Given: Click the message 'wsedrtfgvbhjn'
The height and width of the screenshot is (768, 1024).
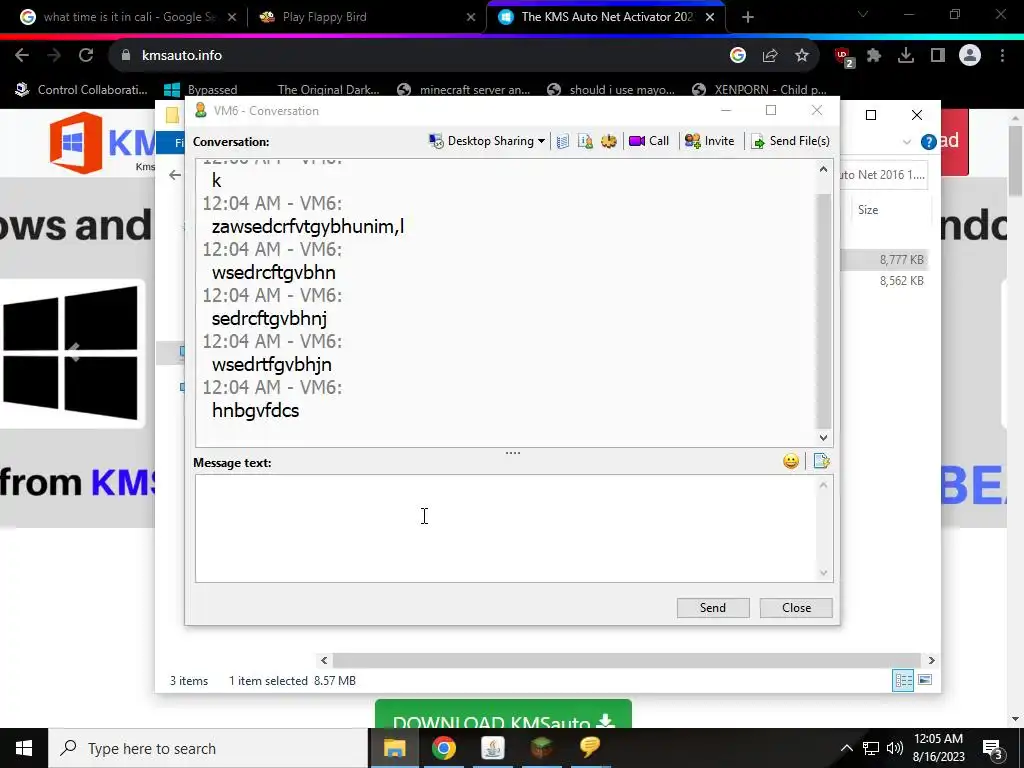Looking at the screenshot, I should [272, 365].
